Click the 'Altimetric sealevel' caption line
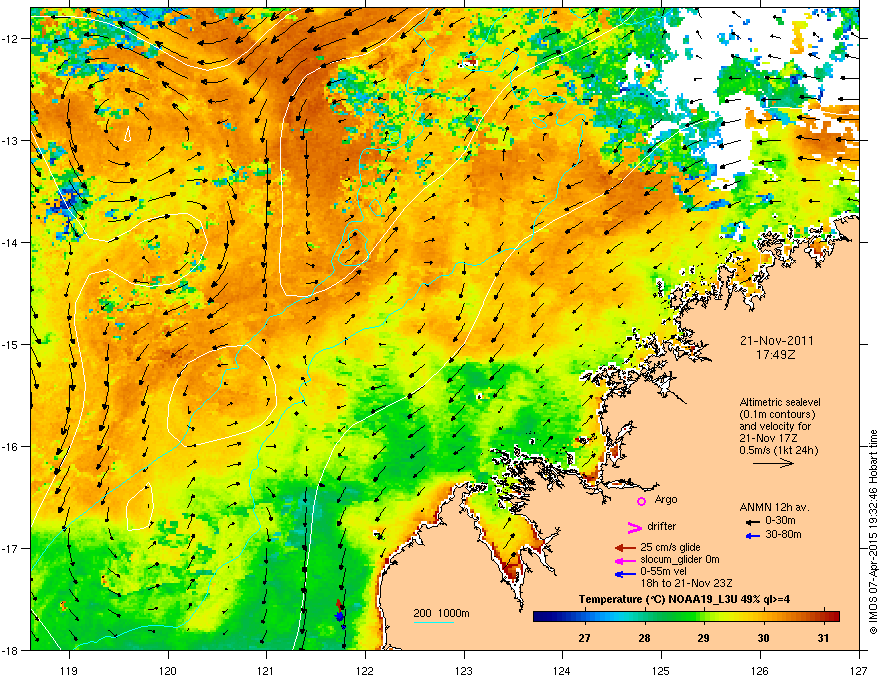Screen dimensions: 880x680 [780, 402]
